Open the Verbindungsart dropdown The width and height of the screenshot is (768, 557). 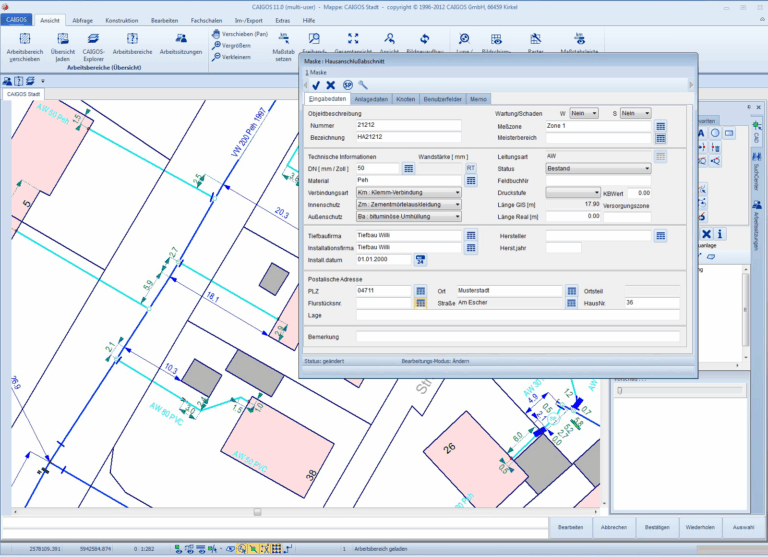(x=409, y=192)
